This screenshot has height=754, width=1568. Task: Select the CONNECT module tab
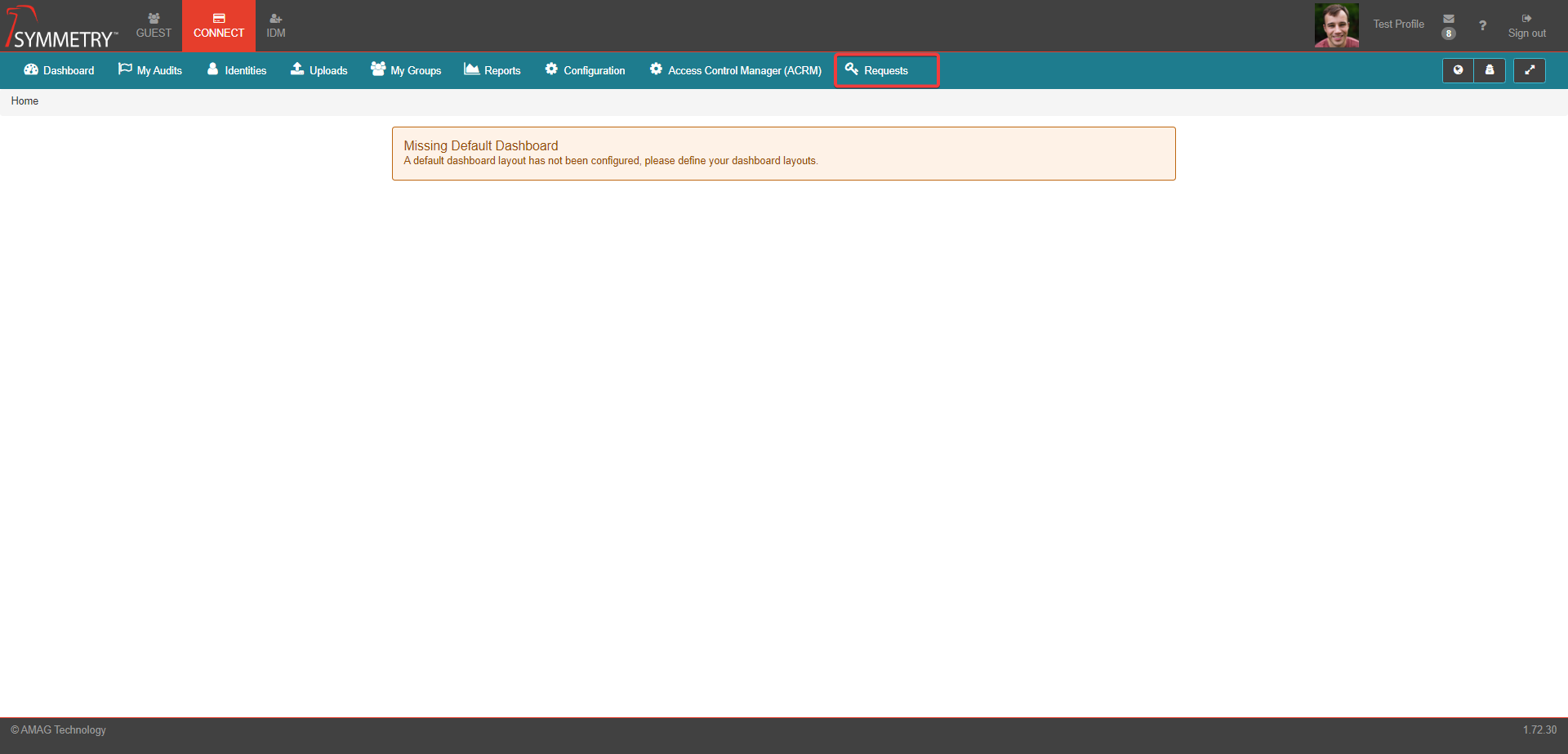coord(219,26)
